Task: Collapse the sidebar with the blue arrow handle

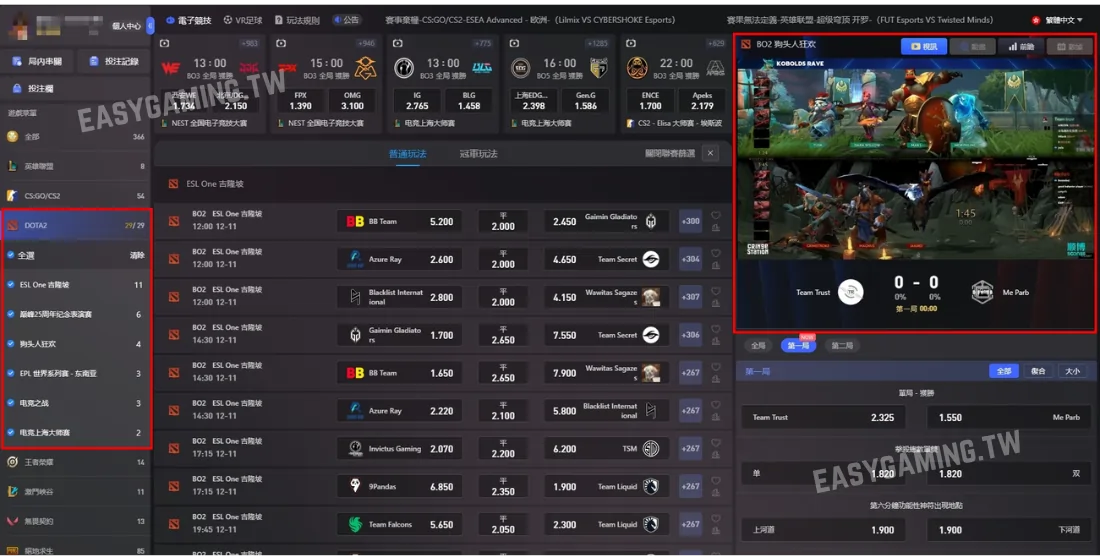Action: pos(150,26)
